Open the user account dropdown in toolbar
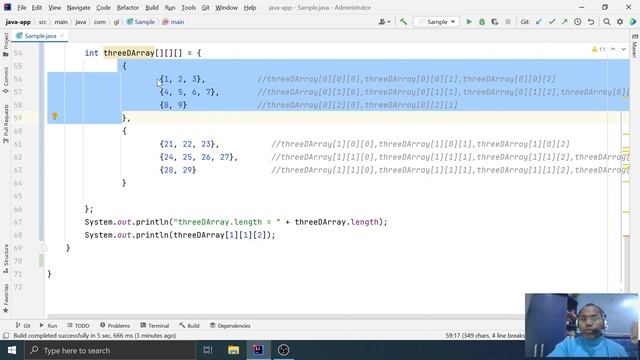The height and width of the screenshot is (360, 640). coord(384,22)
